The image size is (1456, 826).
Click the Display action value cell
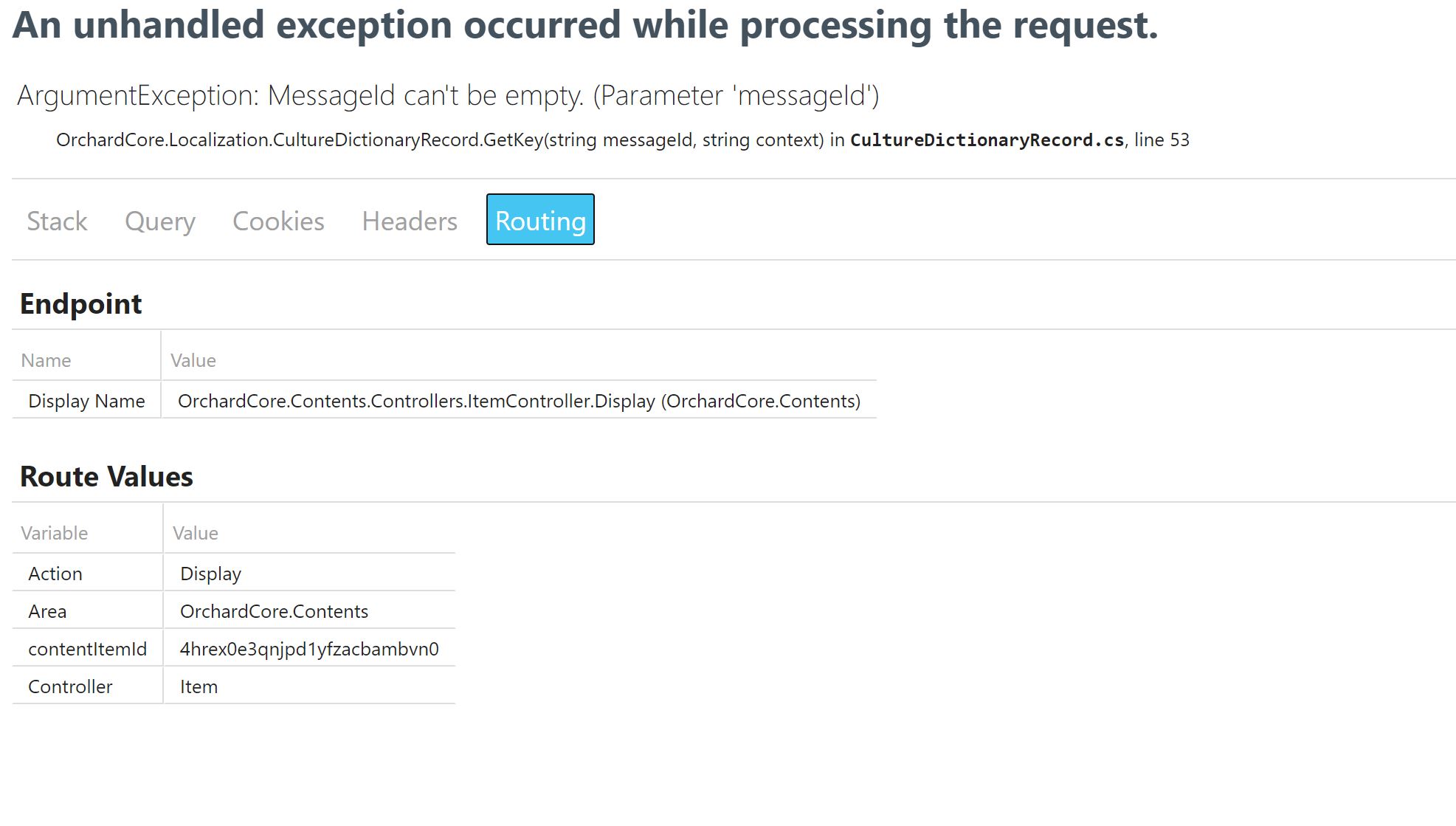click(210, 573)
